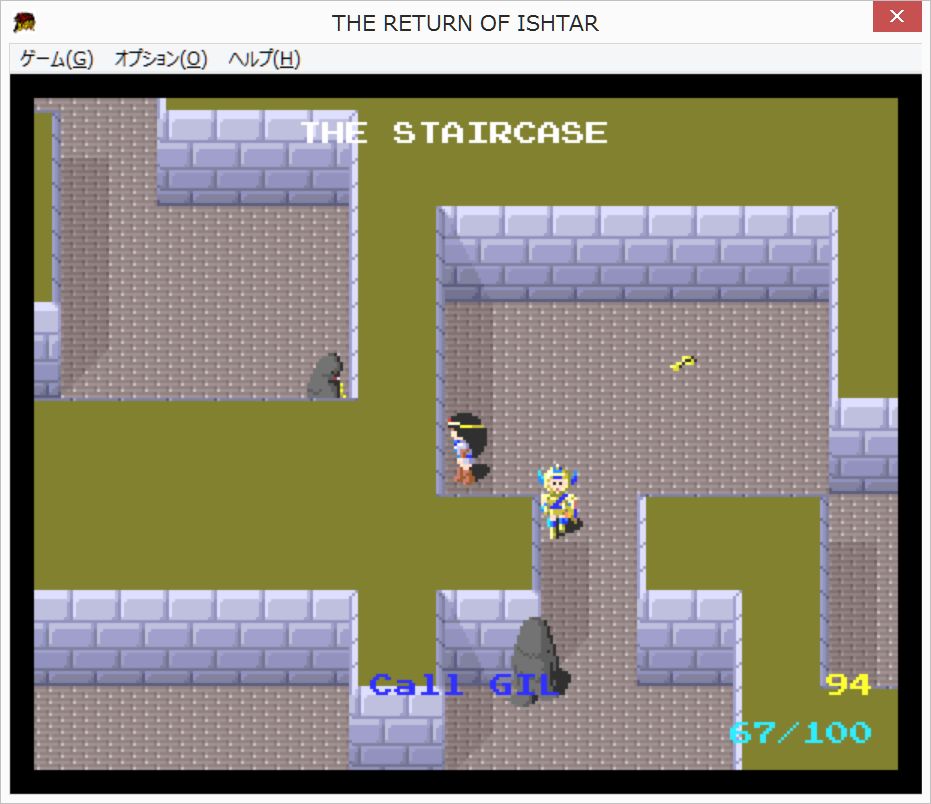This screenshot has height=804, width=931.
Task: Click the large gray stone in bottom corridor
Action: pyautogui.click(x=535, y=659)
